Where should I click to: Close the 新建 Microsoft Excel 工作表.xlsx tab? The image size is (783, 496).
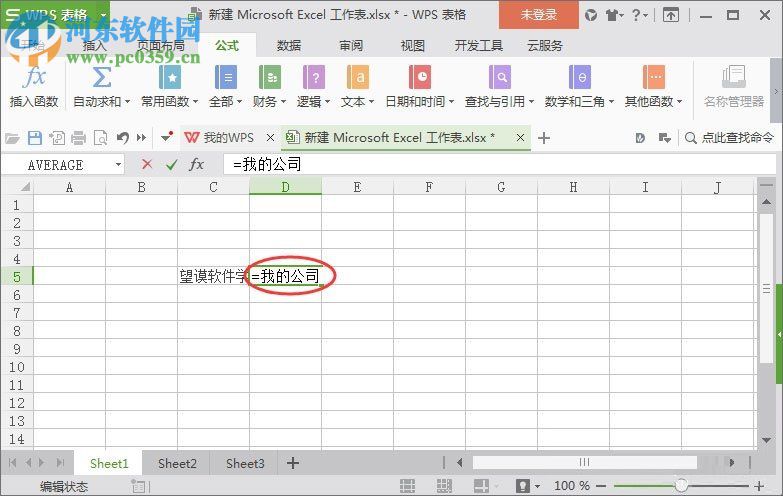point(520,137)
